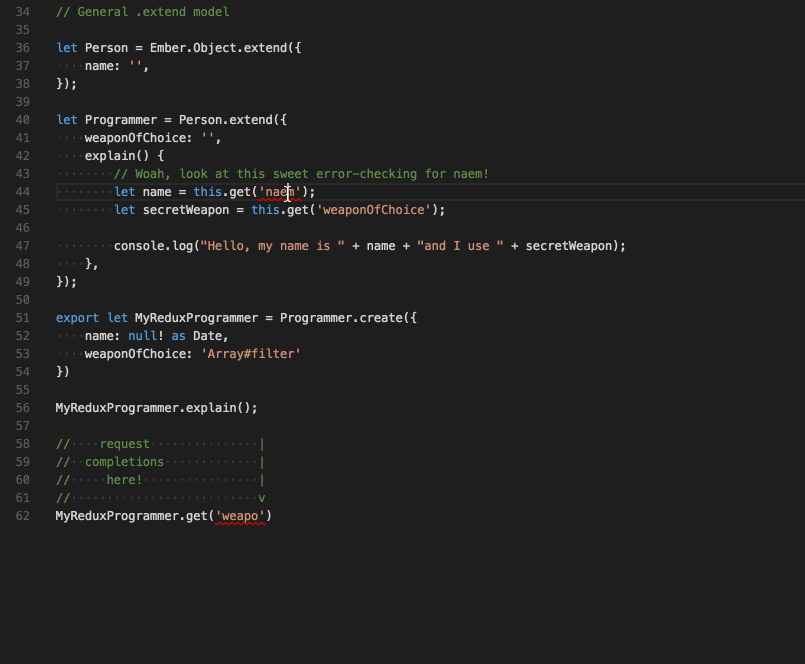Image resolution: width=805 pixels, height=664 pixels.
Task: Click line number 36 in the gutter
Action: point(23,48)
